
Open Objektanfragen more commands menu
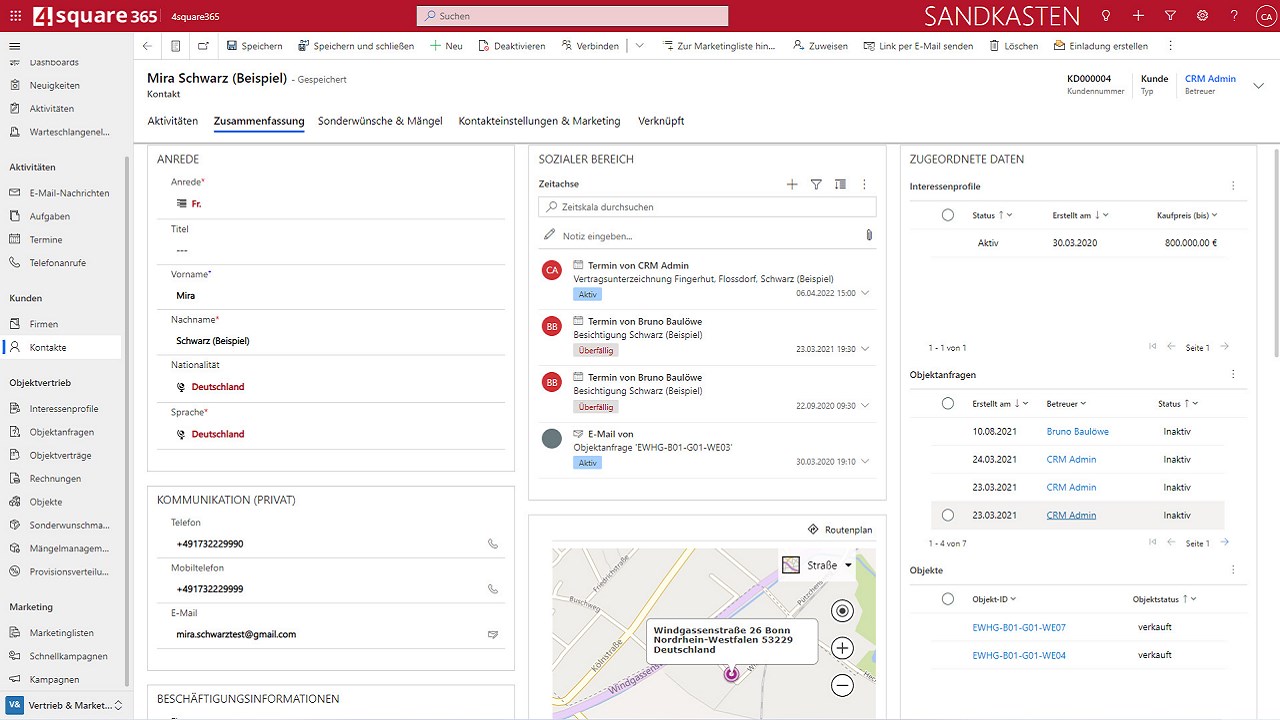point(1233,374)
